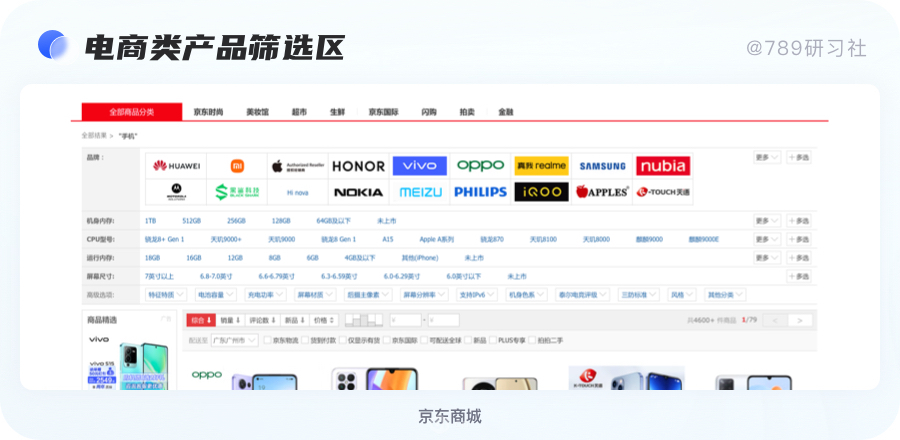Viewport: 900px width, 440px height.
Task: Select the SAMSUNG brand logo
Action: pyautogui.click(x=602, y=166)
